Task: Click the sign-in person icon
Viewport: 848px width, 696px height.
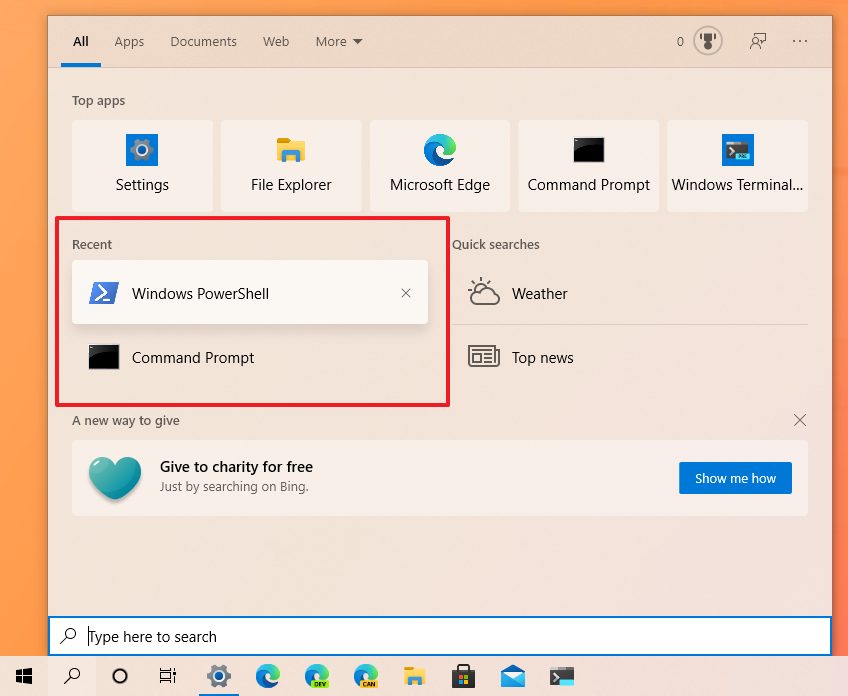Action: point(758,41)
